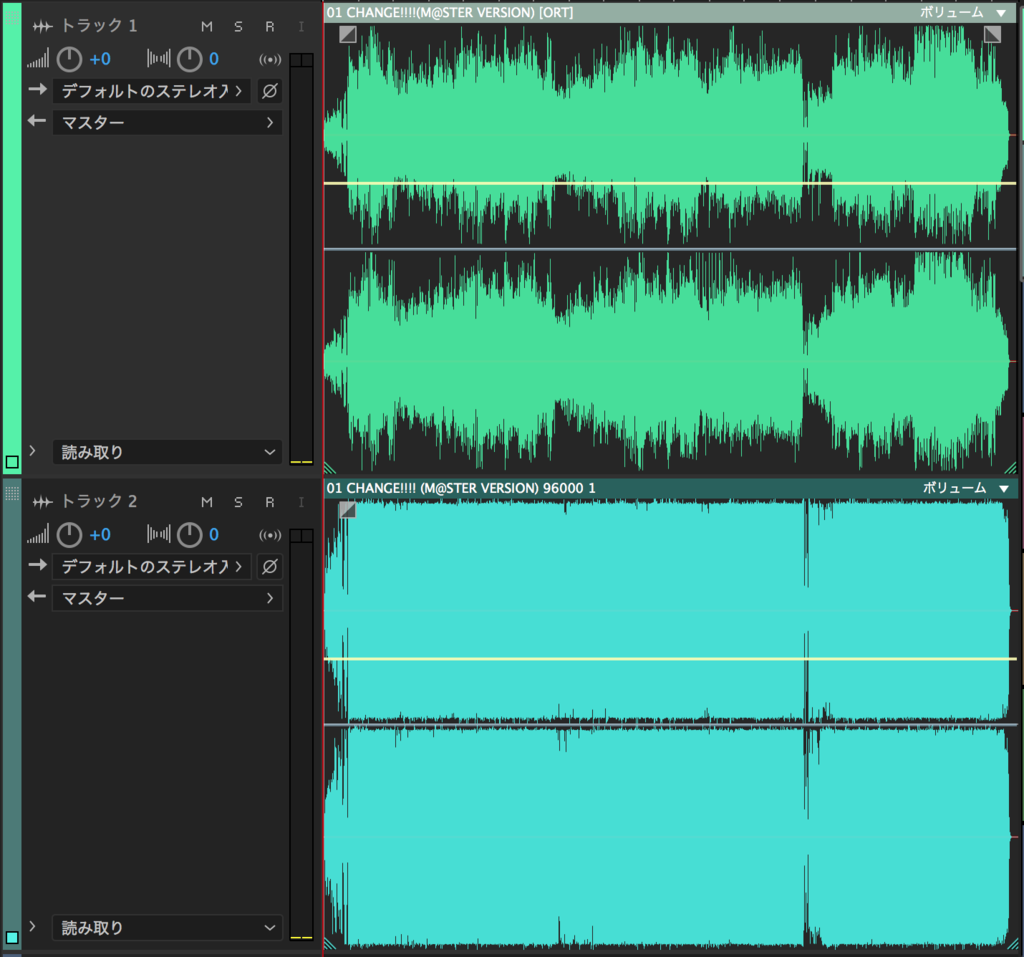The width and height of the screenshot is (1024, 957).
Task: Click the Track 1 drag grip handle
Action: click(12, 16)
